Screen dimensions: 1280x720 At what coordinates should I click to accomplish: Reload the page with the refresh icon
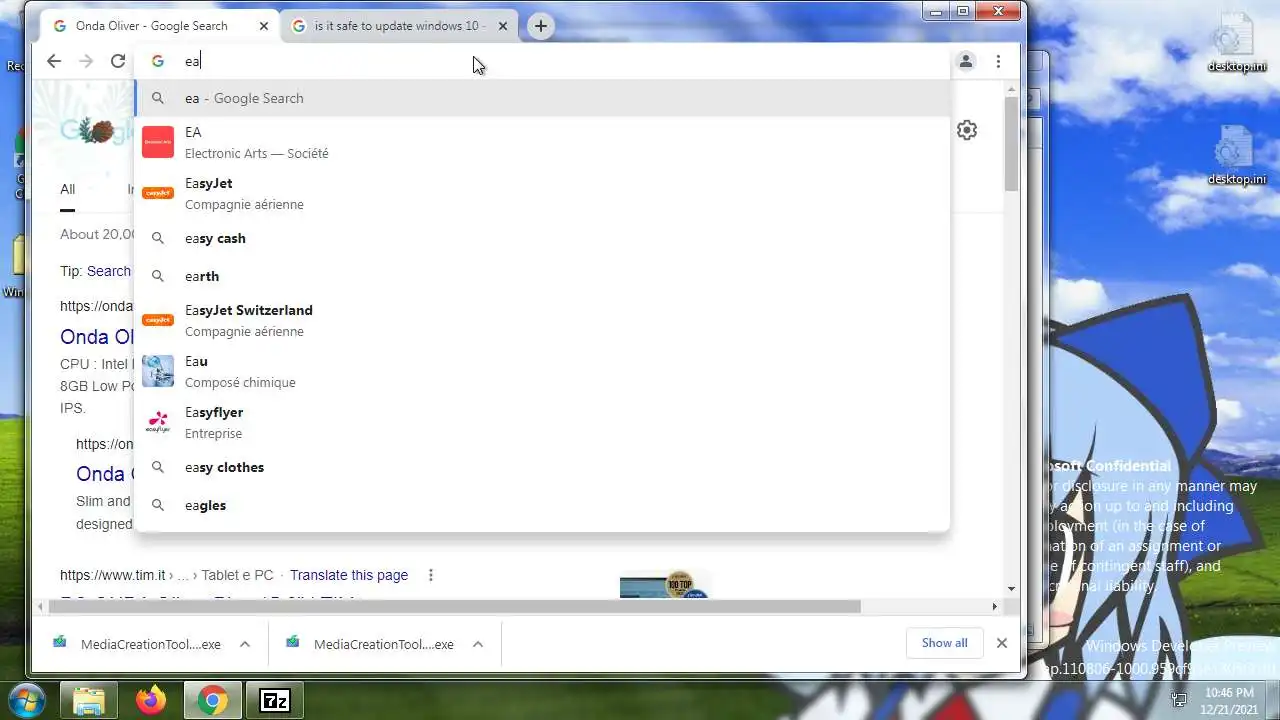[118, 61]
